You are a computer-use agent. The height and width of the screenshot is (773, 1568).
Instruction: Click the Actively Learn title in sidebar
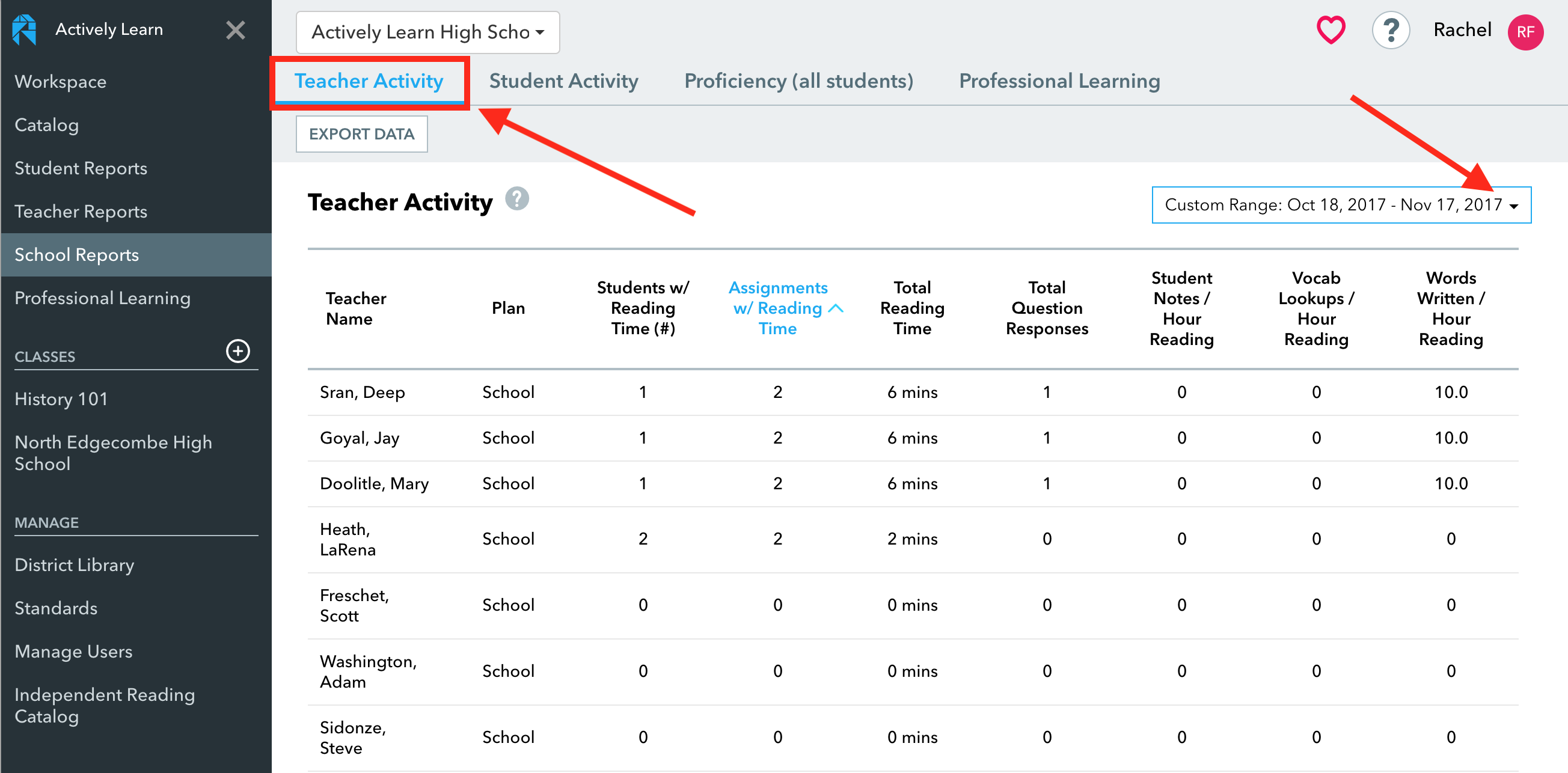point(109,29)
